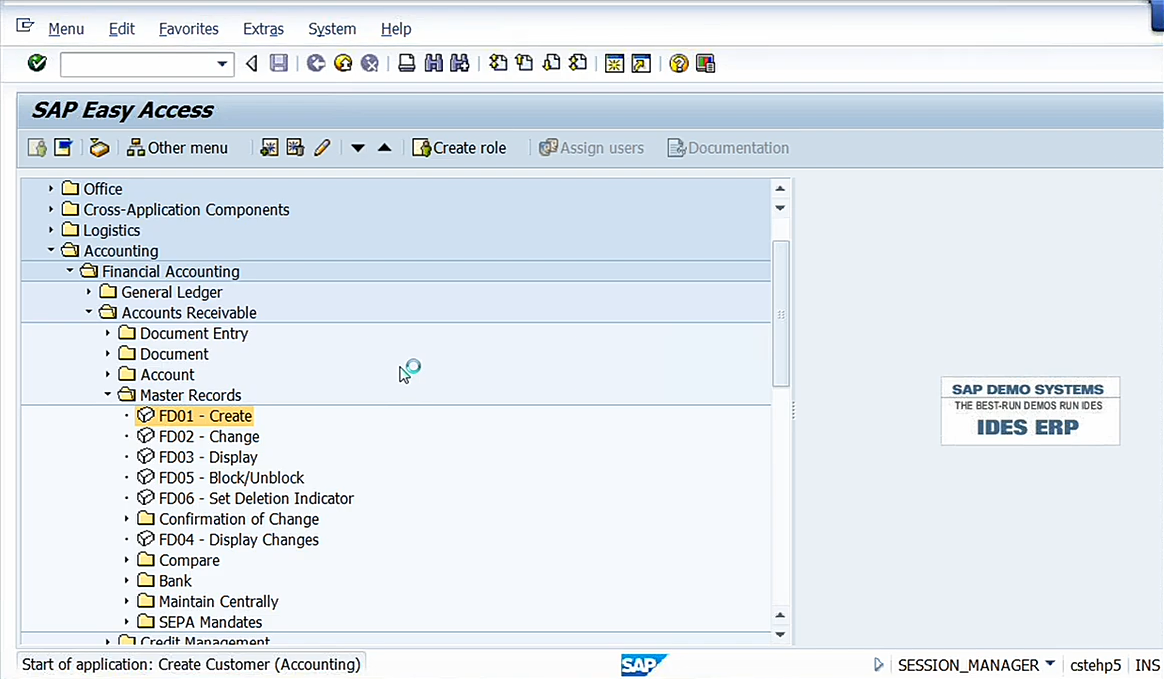Expand the Logistics folder node
The image size is (1164, 679).
(50, 230)
